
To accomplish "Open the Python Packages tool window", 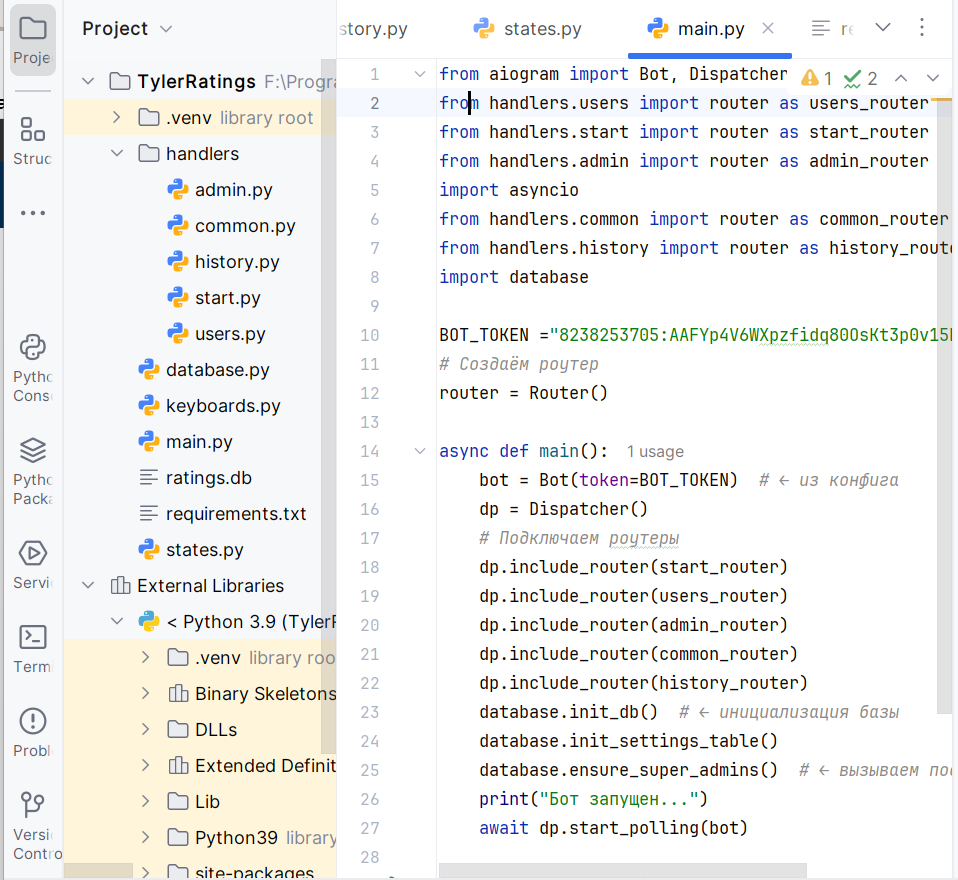I will coord(32,471).
